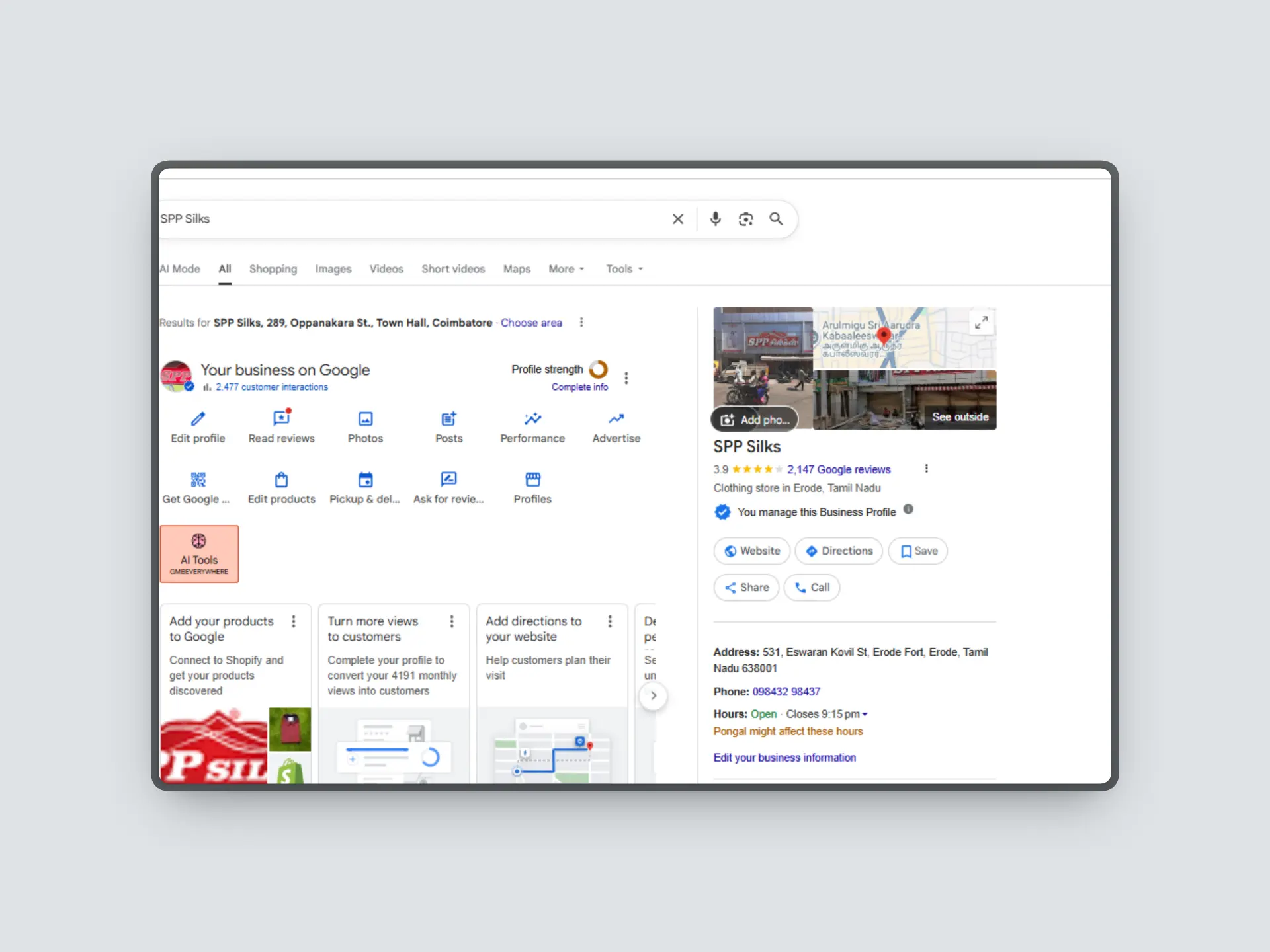Click the SPP Silks search input field
Viewport: 1270px width, 952px height.
click(x=410, y=219)
